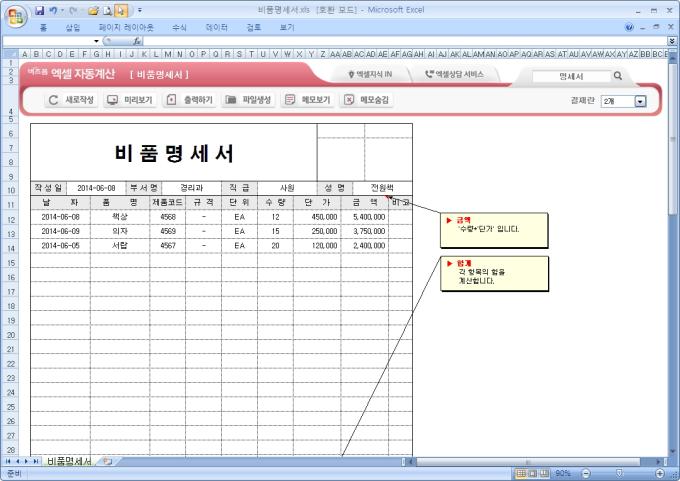Screen dimensions: 680x481
Task: Select row header 15
Action: [11, 263]
